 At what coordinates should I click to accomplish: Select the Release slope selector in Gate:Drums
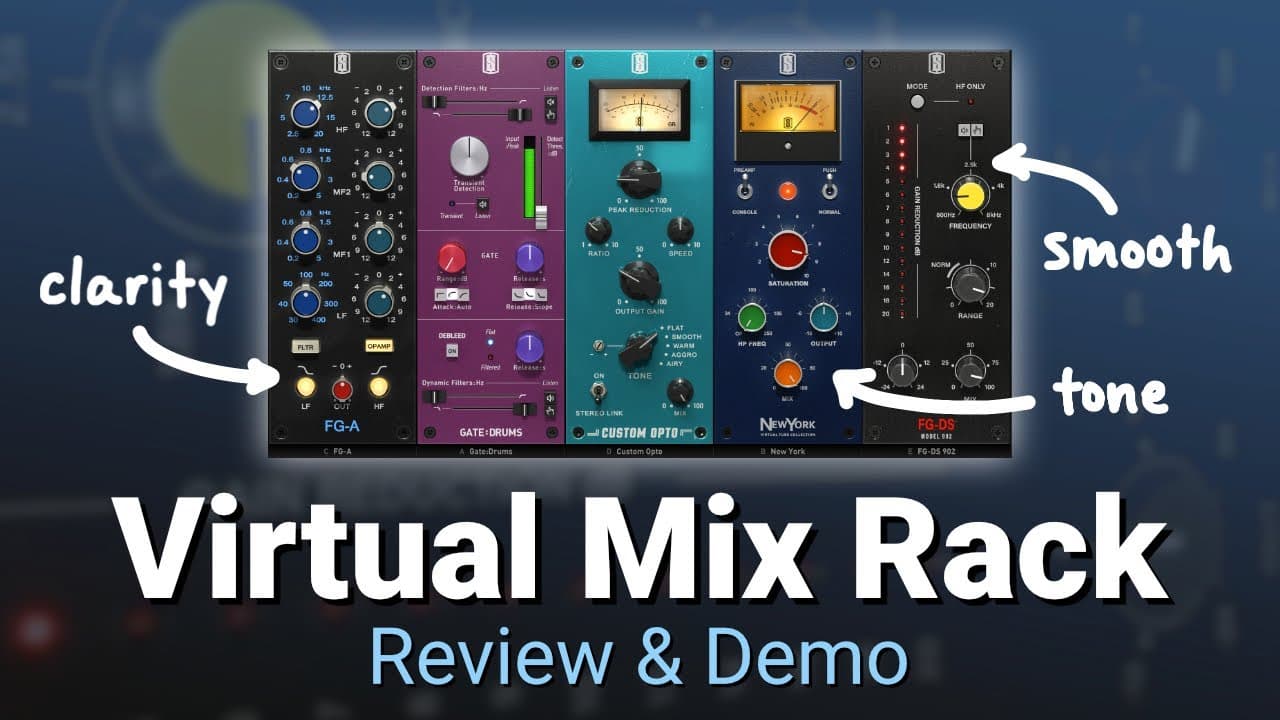pos(529,295)
